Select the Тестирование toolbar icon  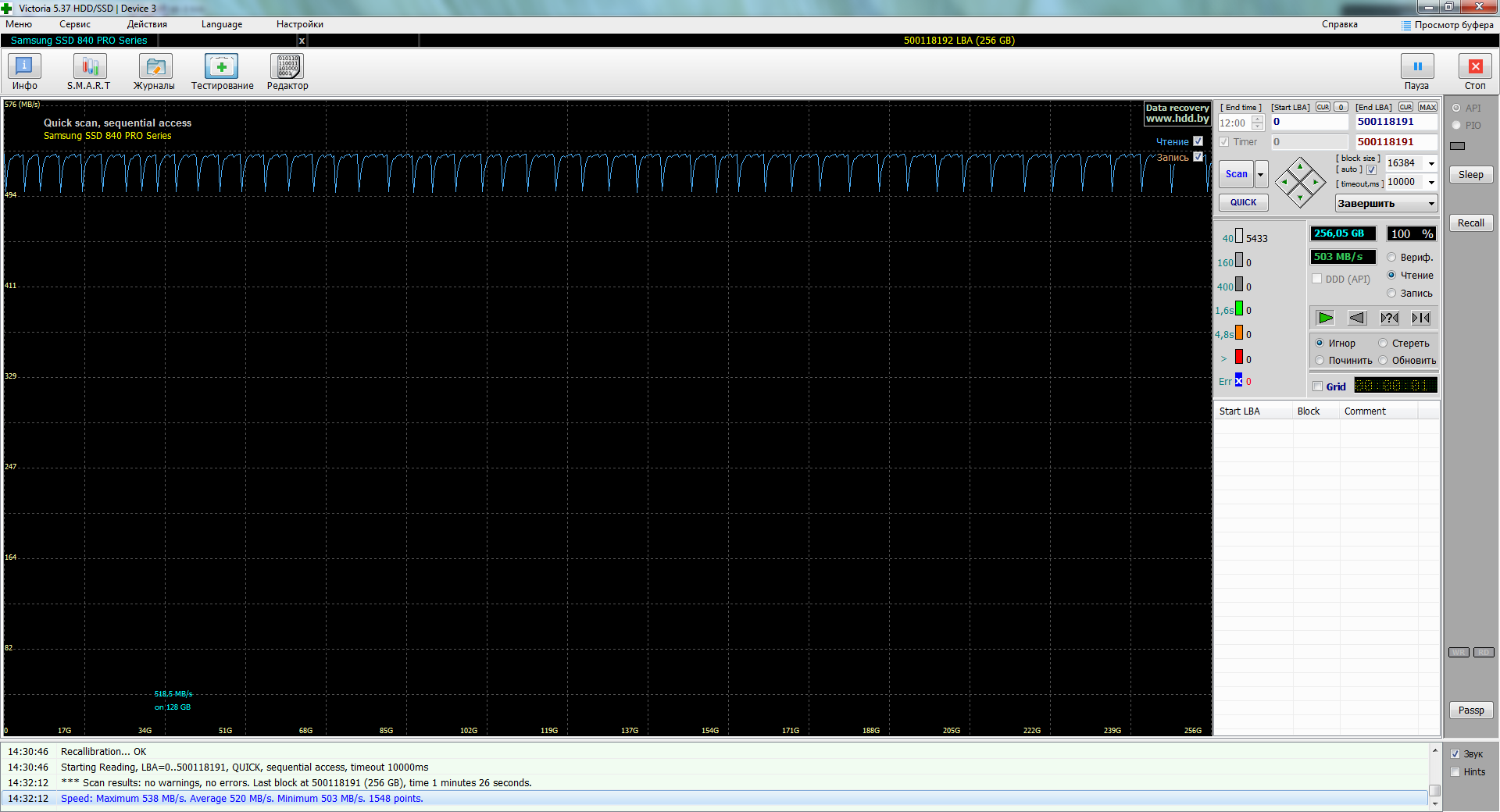click(x=222, y=72)
